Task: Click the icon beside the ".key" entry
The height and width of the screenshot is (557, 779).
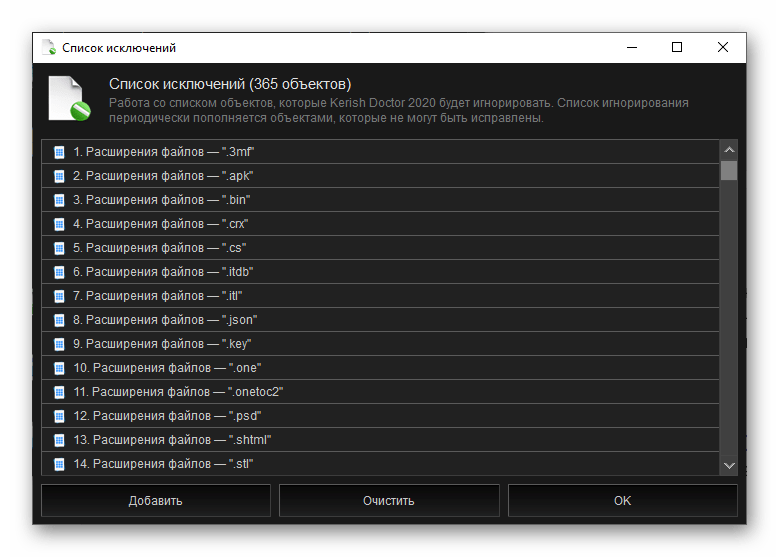Action: tap(59, 344)
